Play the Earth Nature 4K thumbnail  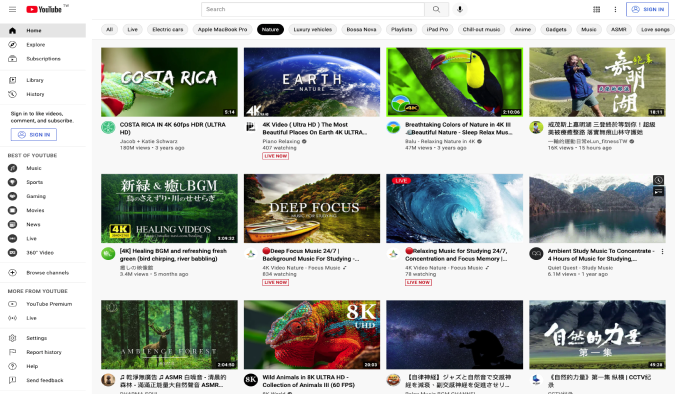click(312, 82)
